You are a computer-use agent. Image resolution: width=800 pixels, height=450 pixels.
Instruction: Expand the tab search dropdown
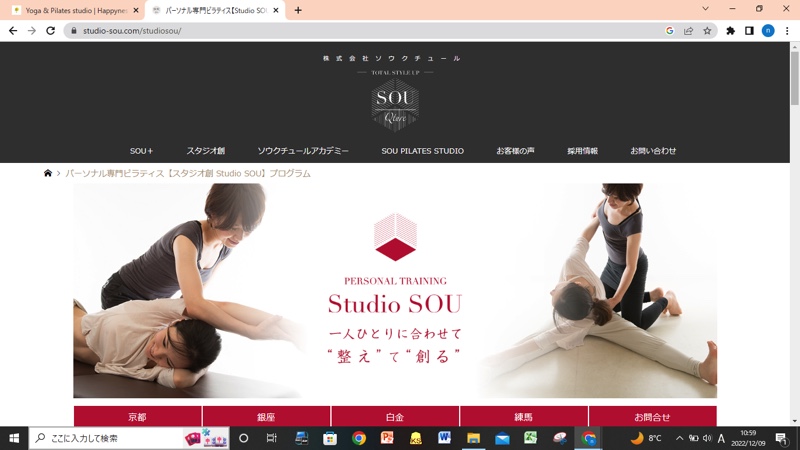[x=705, y=9]
